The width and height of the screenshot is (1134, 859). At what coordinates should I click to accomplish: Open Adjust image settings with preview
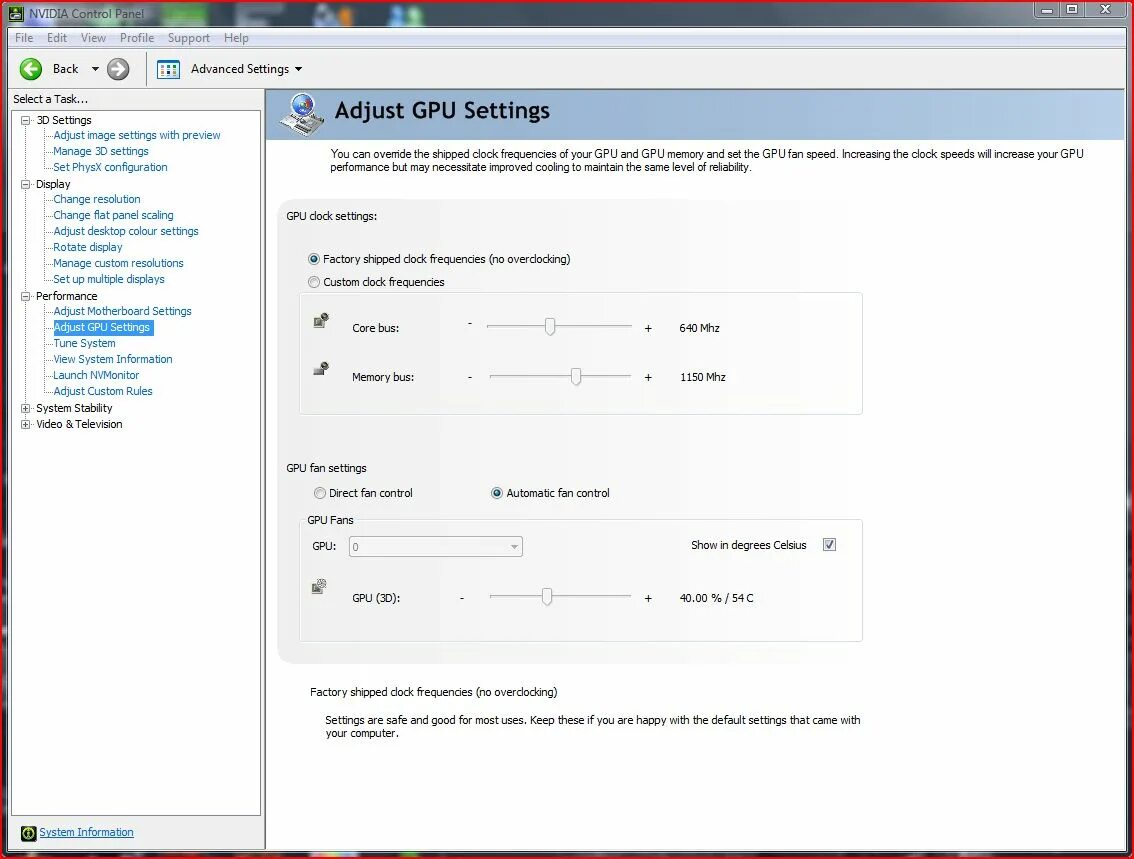click(137, 135)
